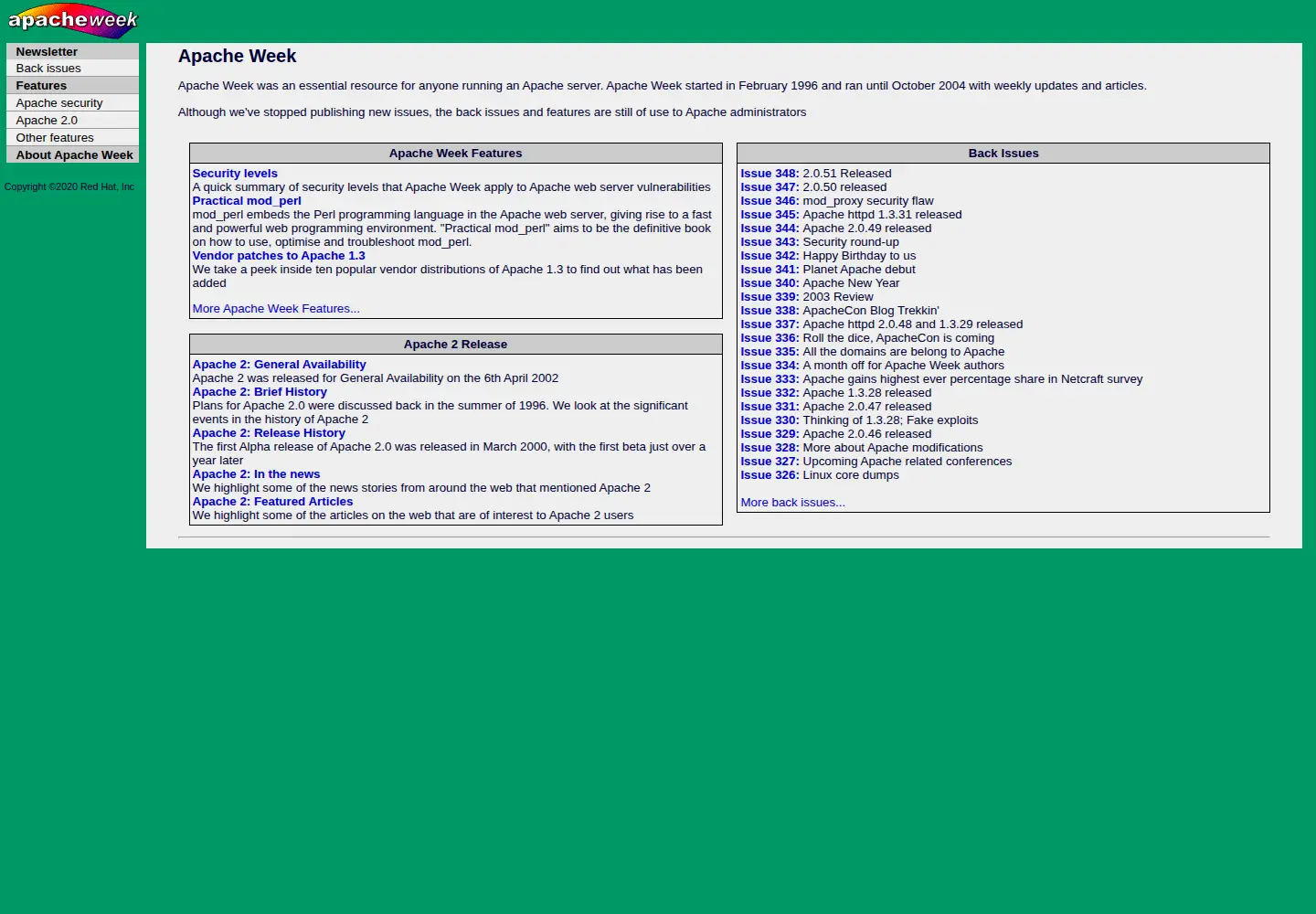Image resolution: width=1316 pixels, height=914 pixels.
Task: Open Apache 2: In the news
Action: click(256, 474)
